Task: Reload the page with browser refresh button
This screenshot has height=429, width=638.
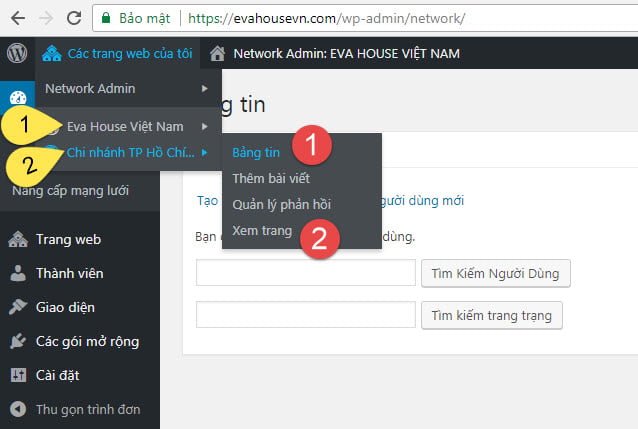Action: [73, 18]
